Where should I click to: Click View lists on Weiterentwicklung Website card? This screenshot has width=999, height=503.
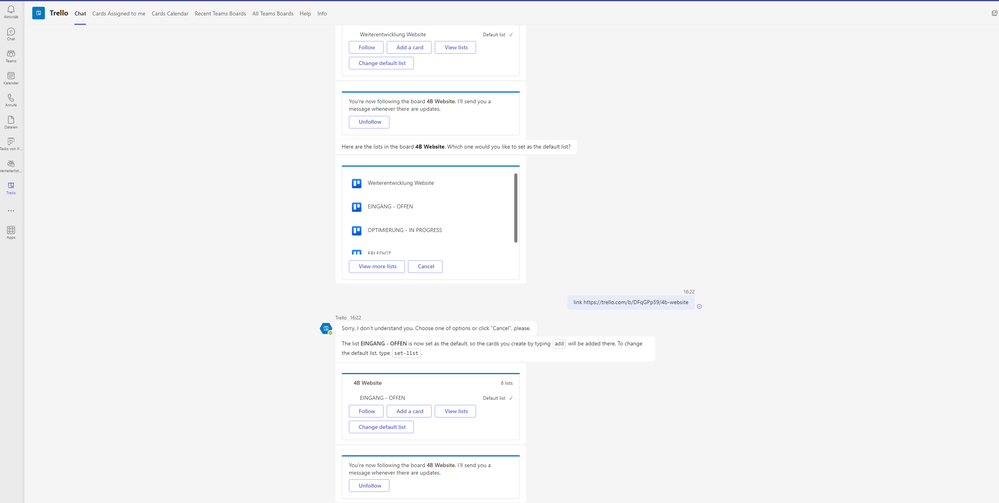click(455, 47)
